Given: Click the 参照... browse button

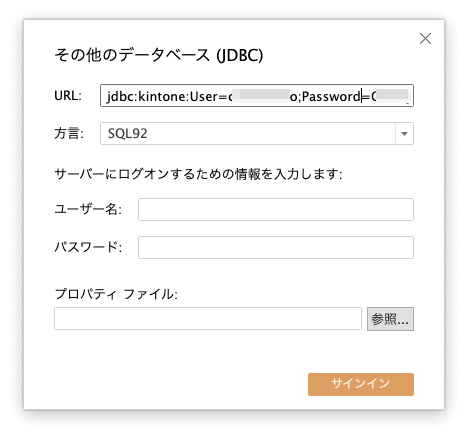Looking at the screenshot, I should (x=390, y=319).
